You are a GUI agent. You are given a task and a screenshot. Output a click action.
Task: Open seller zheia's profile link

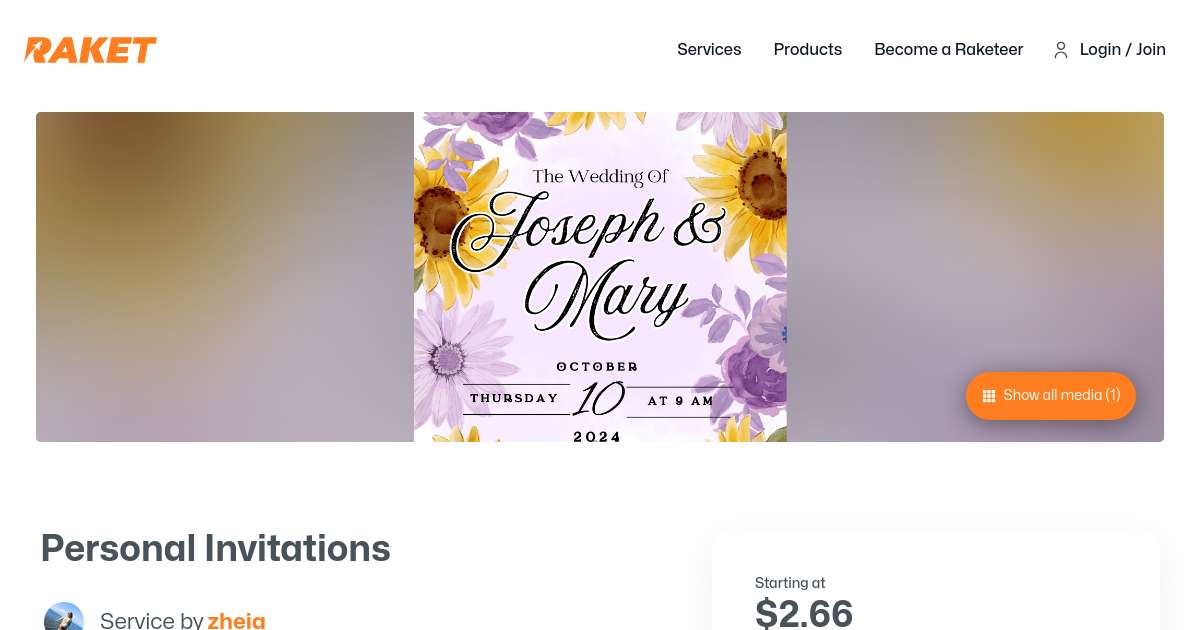pyautogui.click(x=237, y=620)
